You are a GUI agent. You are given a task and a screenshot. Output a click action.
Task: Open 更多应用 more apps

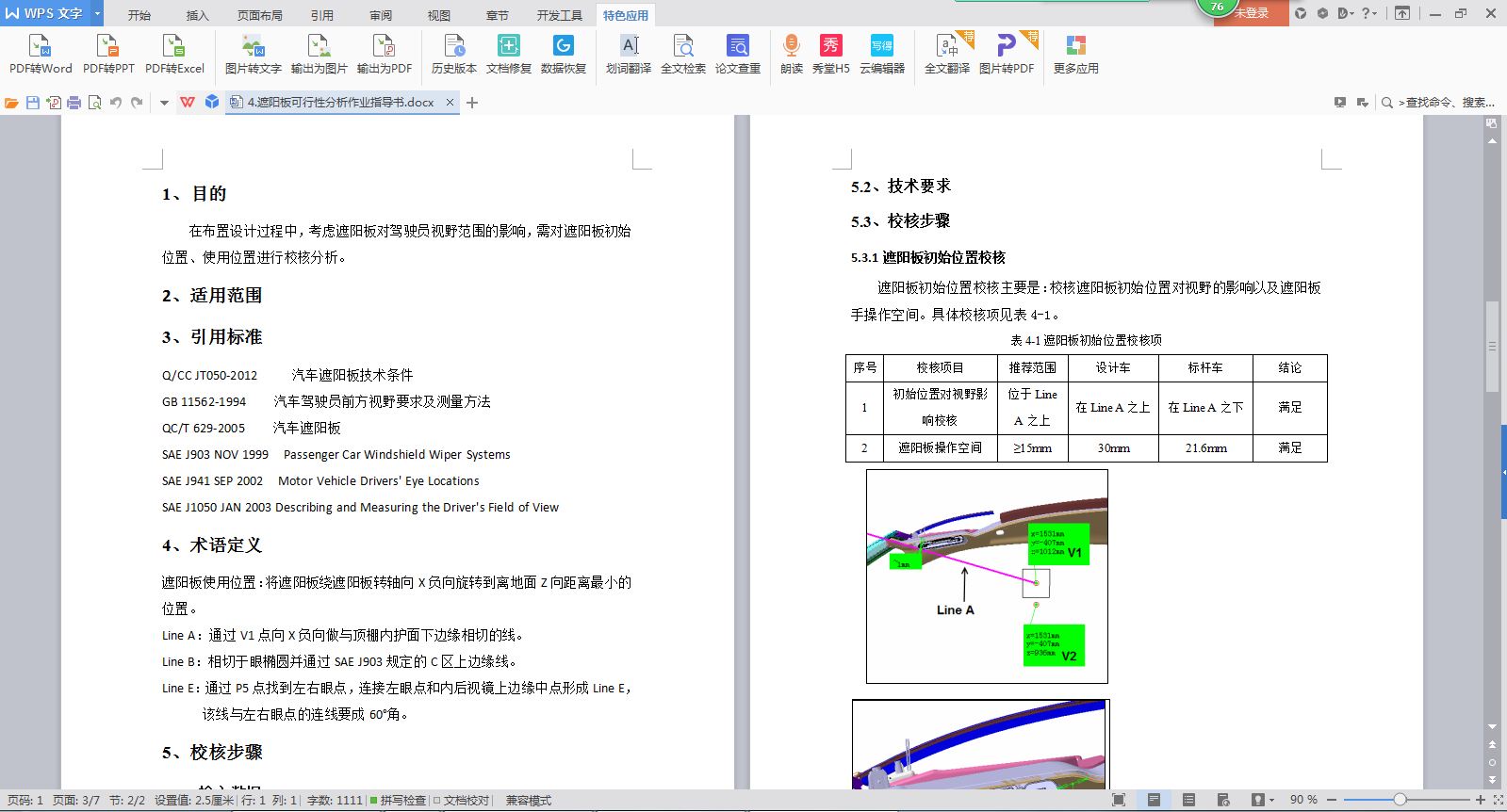pyautogui.click(x=1075, y=54)
